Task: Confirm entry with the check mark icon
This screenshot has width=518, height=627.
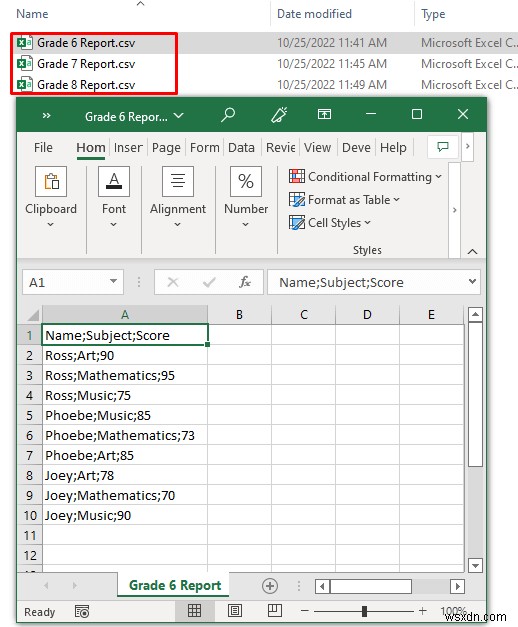Action: tap(209, 283)
